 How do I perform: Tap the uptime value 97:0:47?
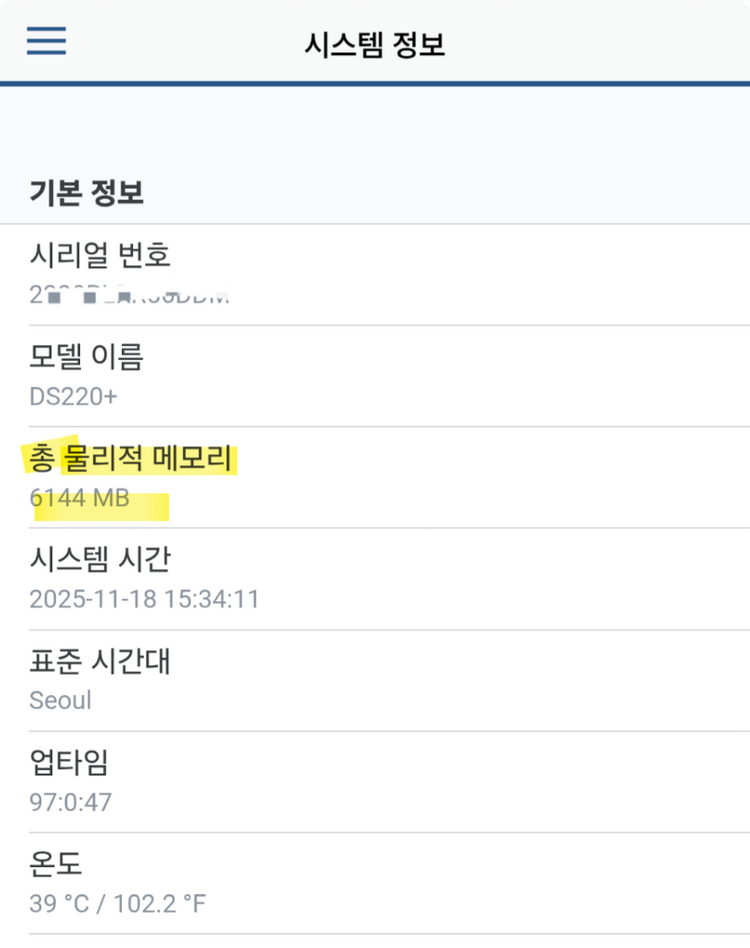click(72, 802)
